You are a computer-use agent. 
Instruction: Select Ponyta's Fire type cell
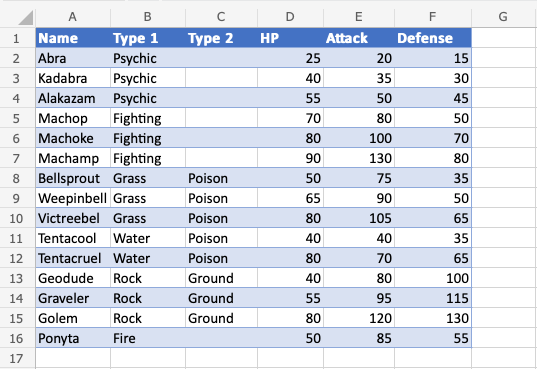148,339
